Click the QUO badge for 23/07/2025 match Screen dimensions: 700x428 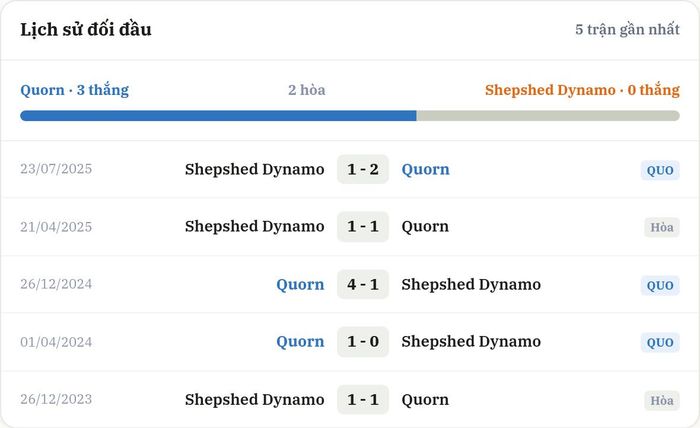click(x=660, y=170)
